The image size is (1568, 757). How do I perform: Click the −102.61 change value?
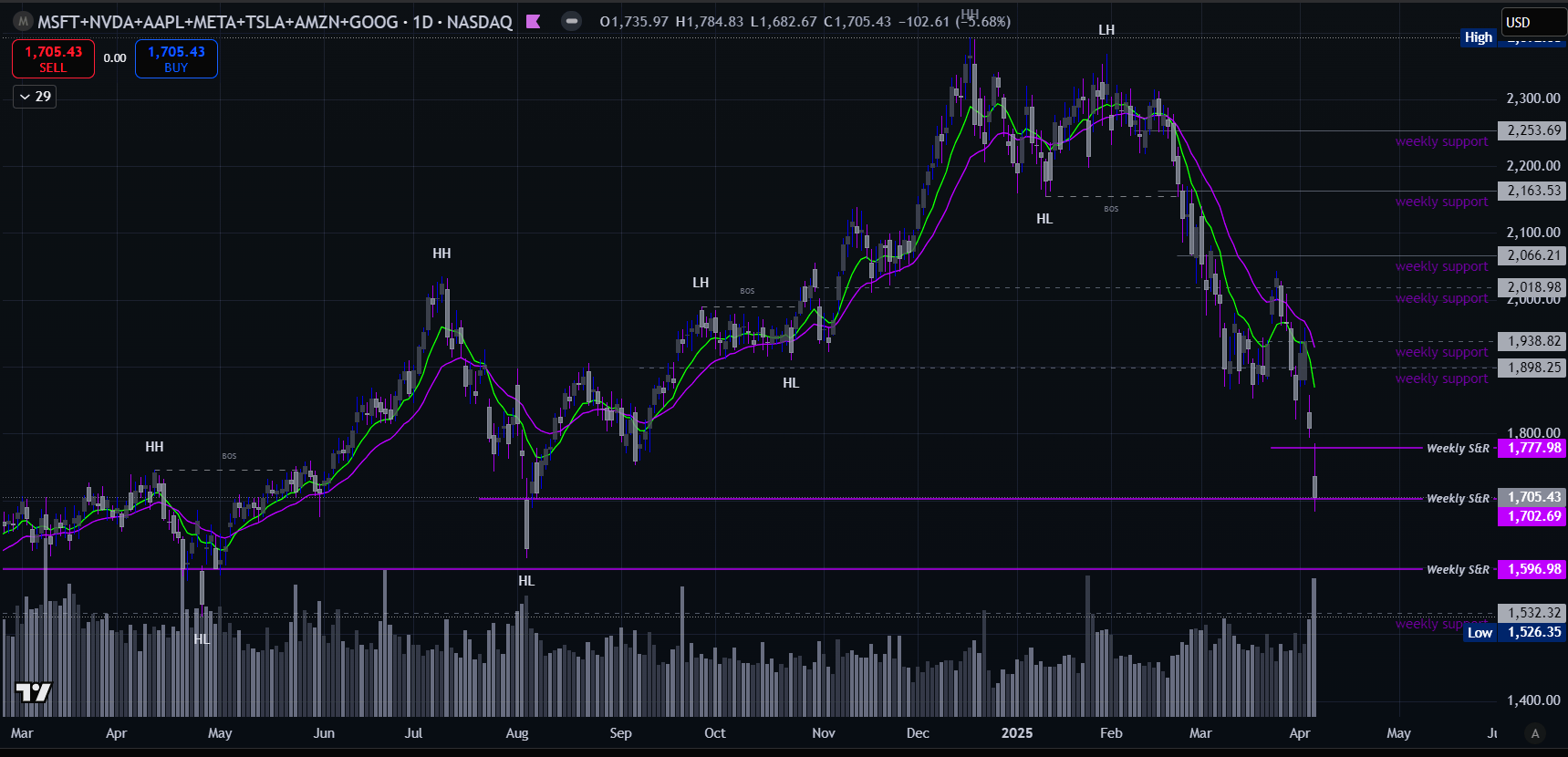(923, 21)
